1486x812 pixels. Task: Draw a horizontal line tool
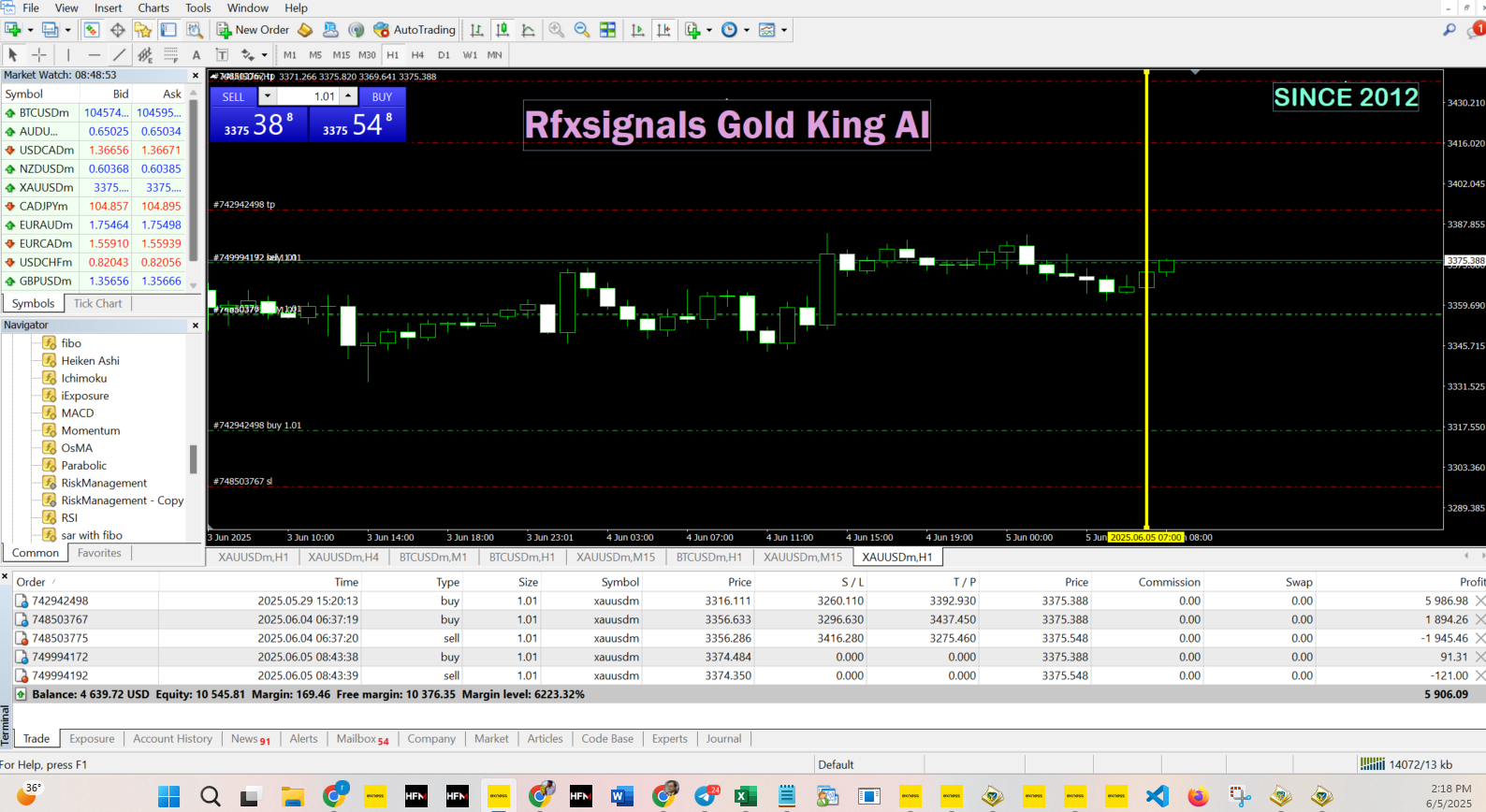tap(94, 55)
